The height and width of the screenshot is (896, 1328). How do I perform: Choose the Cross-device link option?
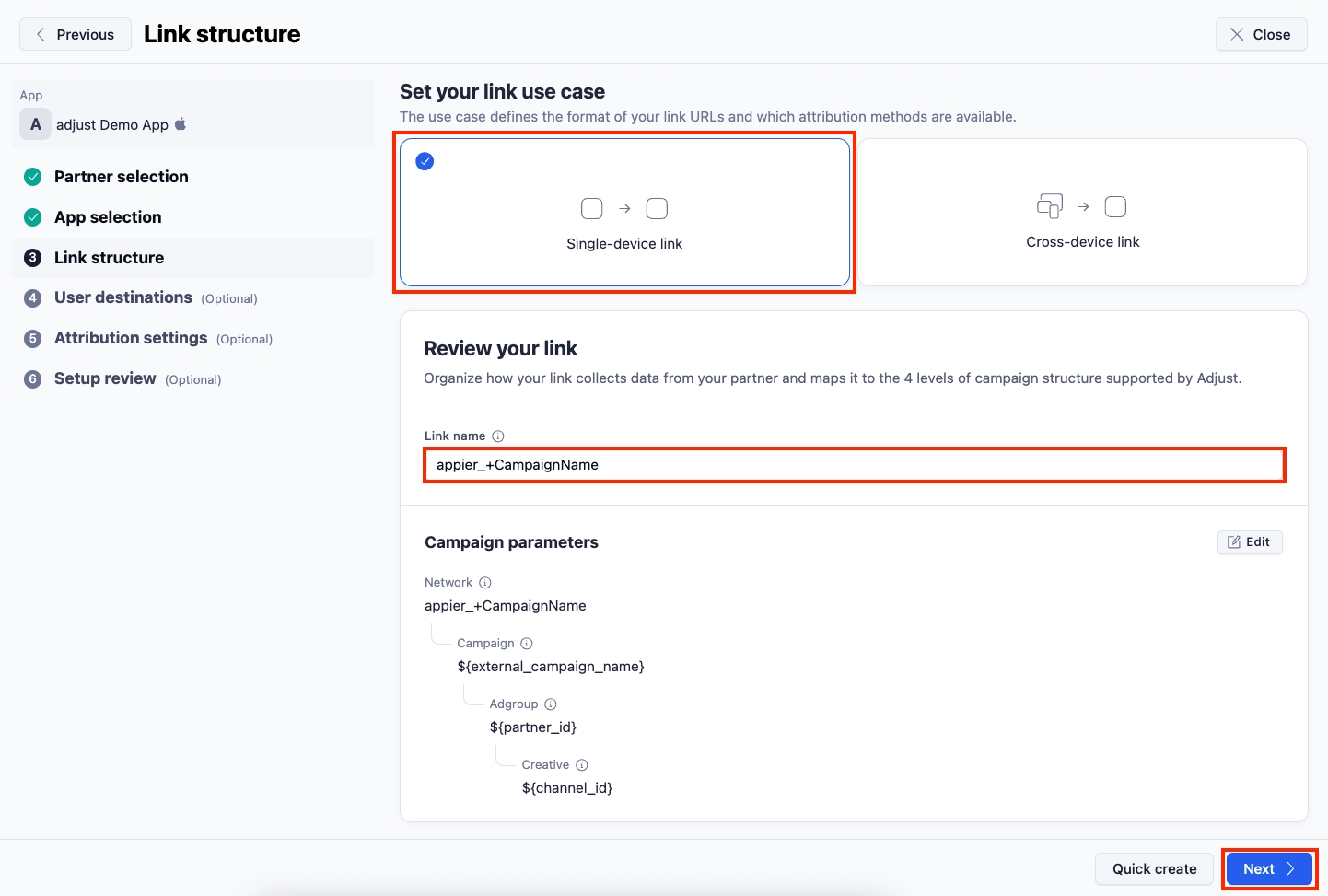[x=1082, y=214]
